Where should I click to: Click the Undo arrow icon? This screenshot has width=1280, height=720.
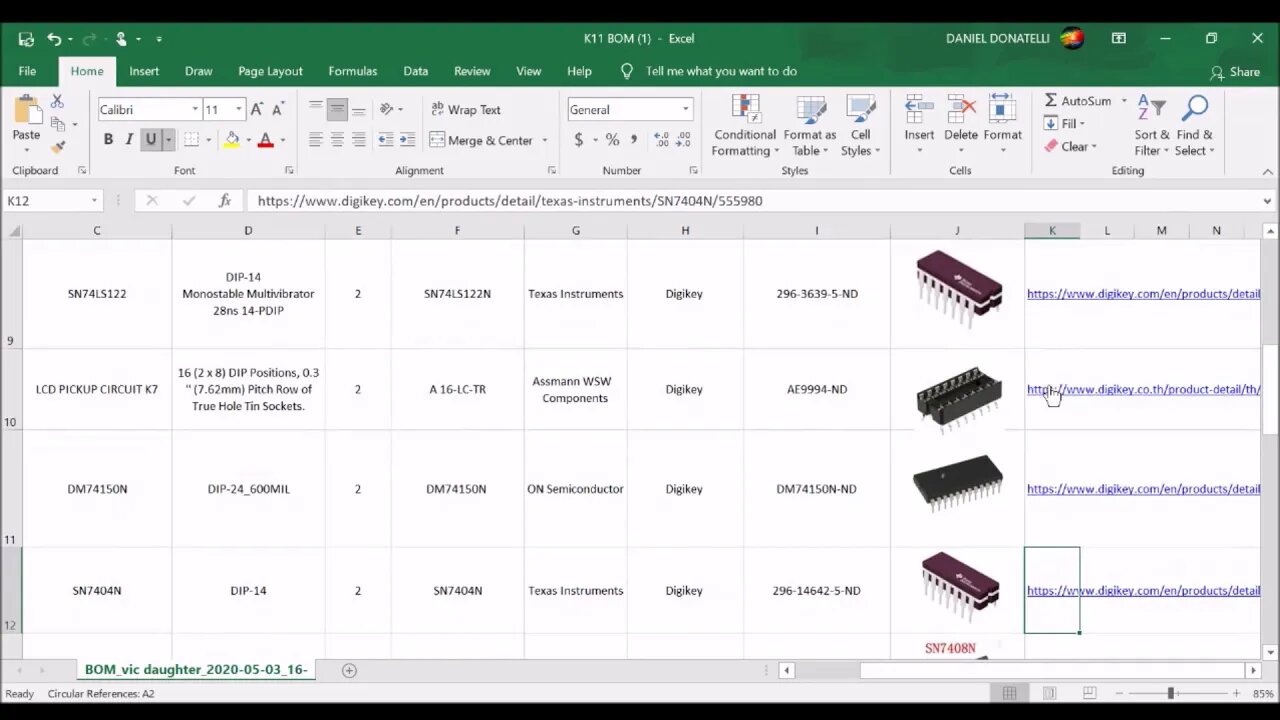coord(54,39)
